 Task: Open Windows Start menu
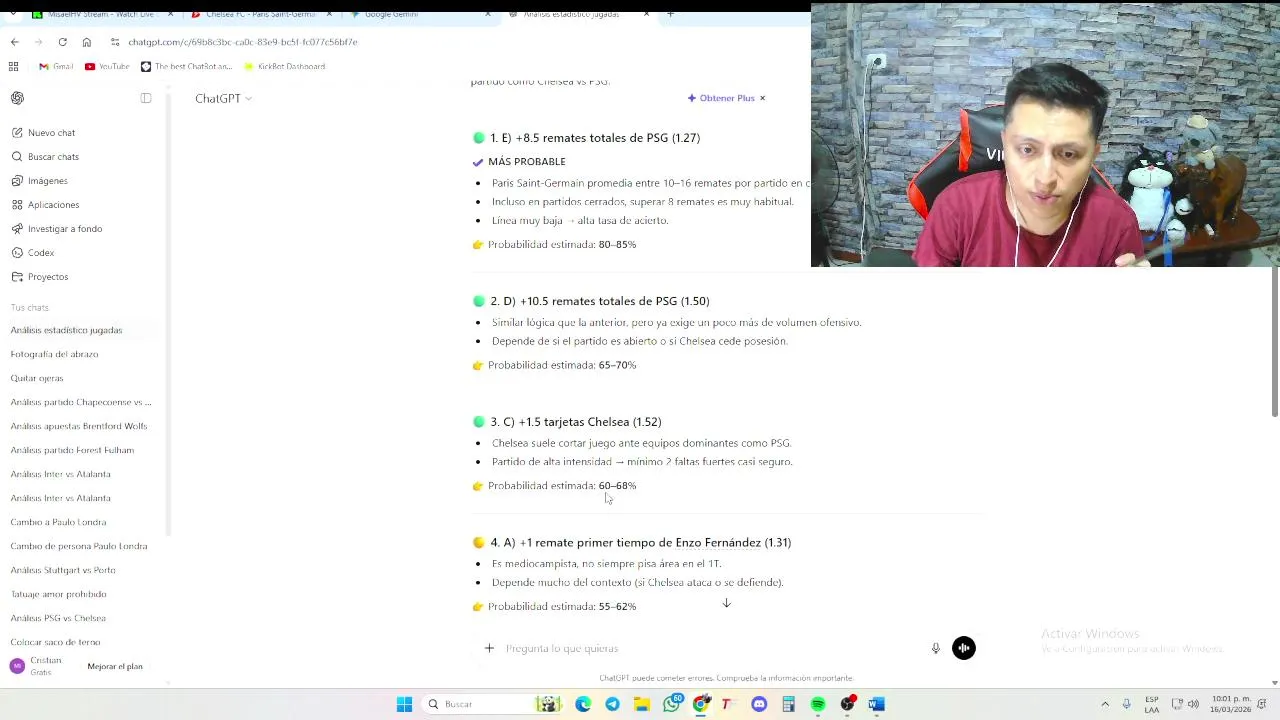404,704
